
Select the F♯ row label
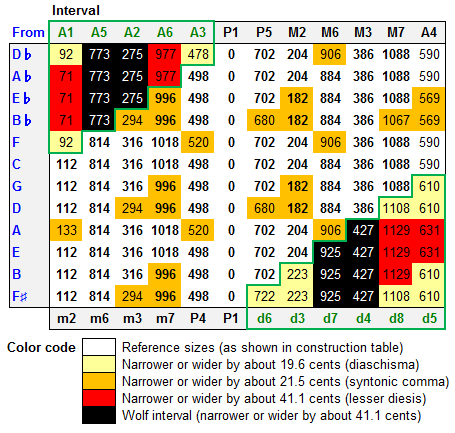pos(20,296)
